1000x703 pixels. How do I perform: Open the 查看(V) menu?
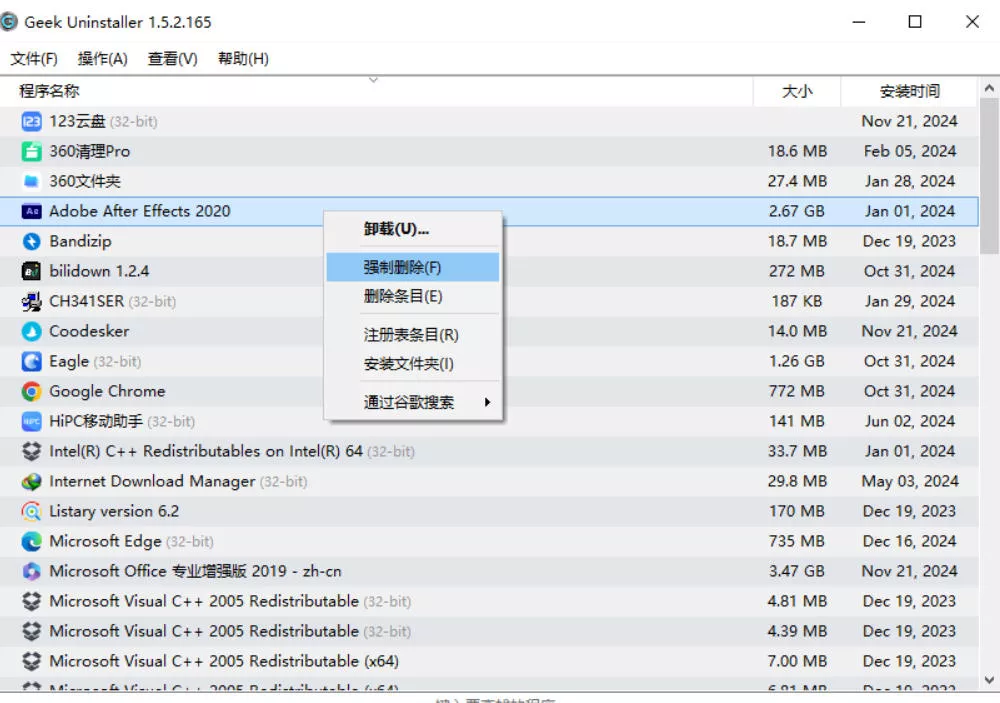tap(172, 59)
